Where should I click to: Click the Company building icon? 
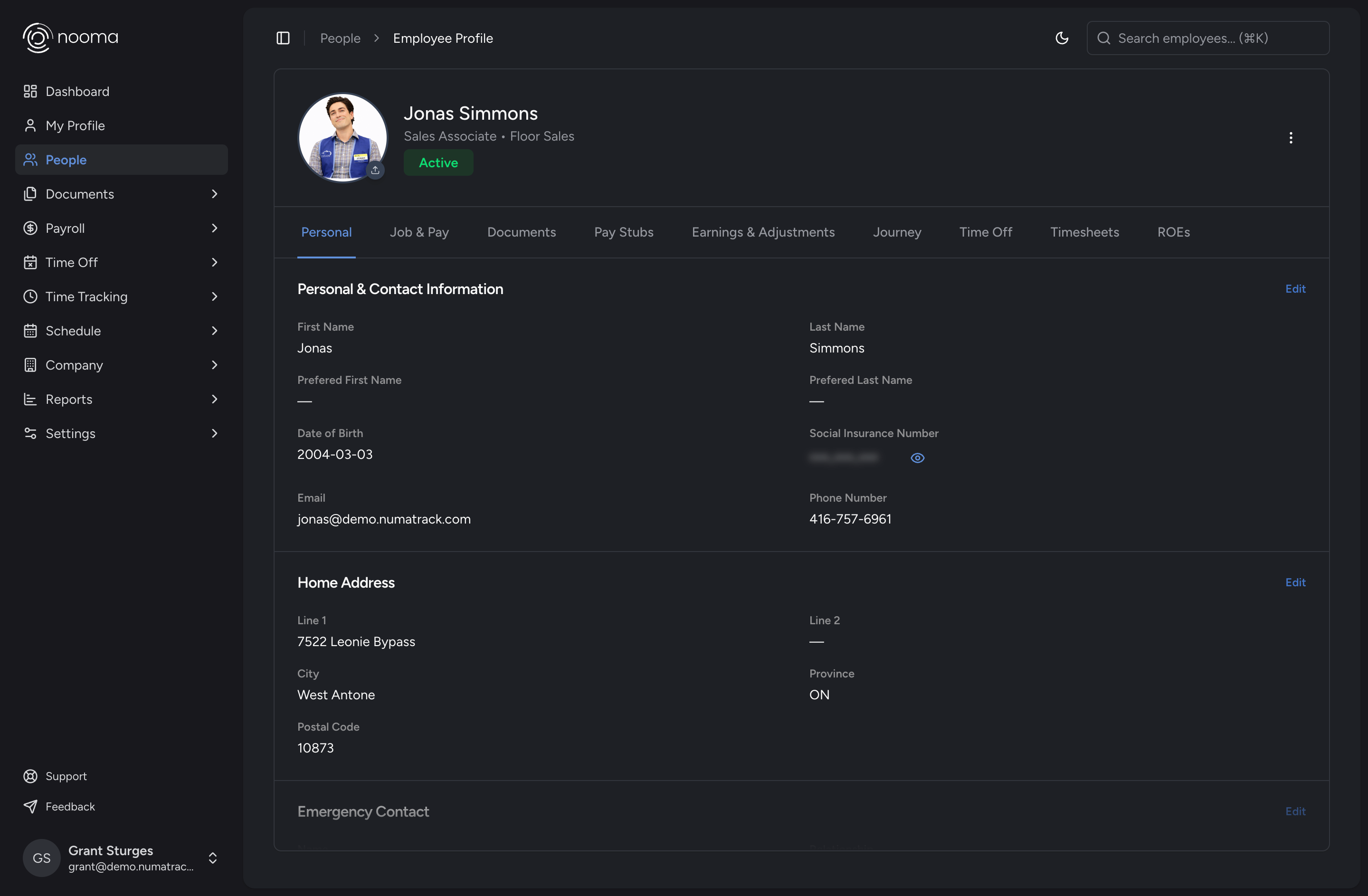(x=30, y=365)
